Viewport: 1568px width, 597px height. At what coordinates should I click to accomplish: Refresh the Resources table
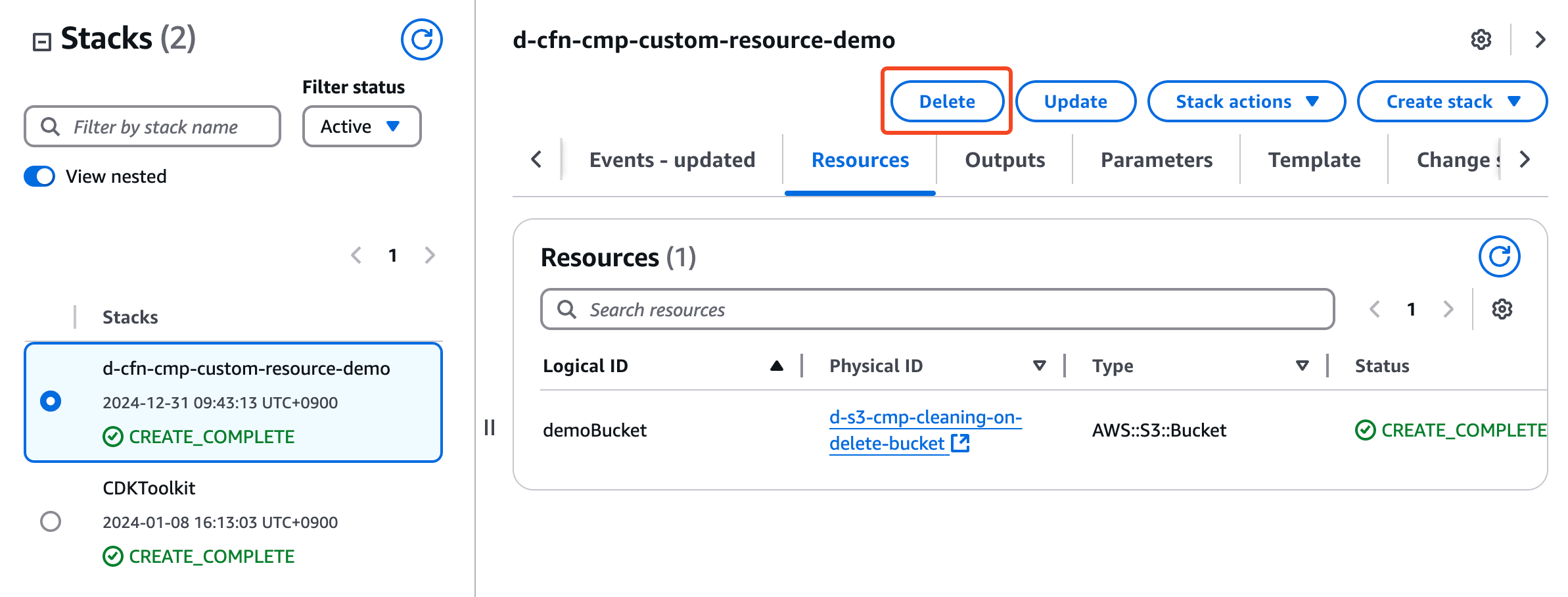coord(1498,256)
